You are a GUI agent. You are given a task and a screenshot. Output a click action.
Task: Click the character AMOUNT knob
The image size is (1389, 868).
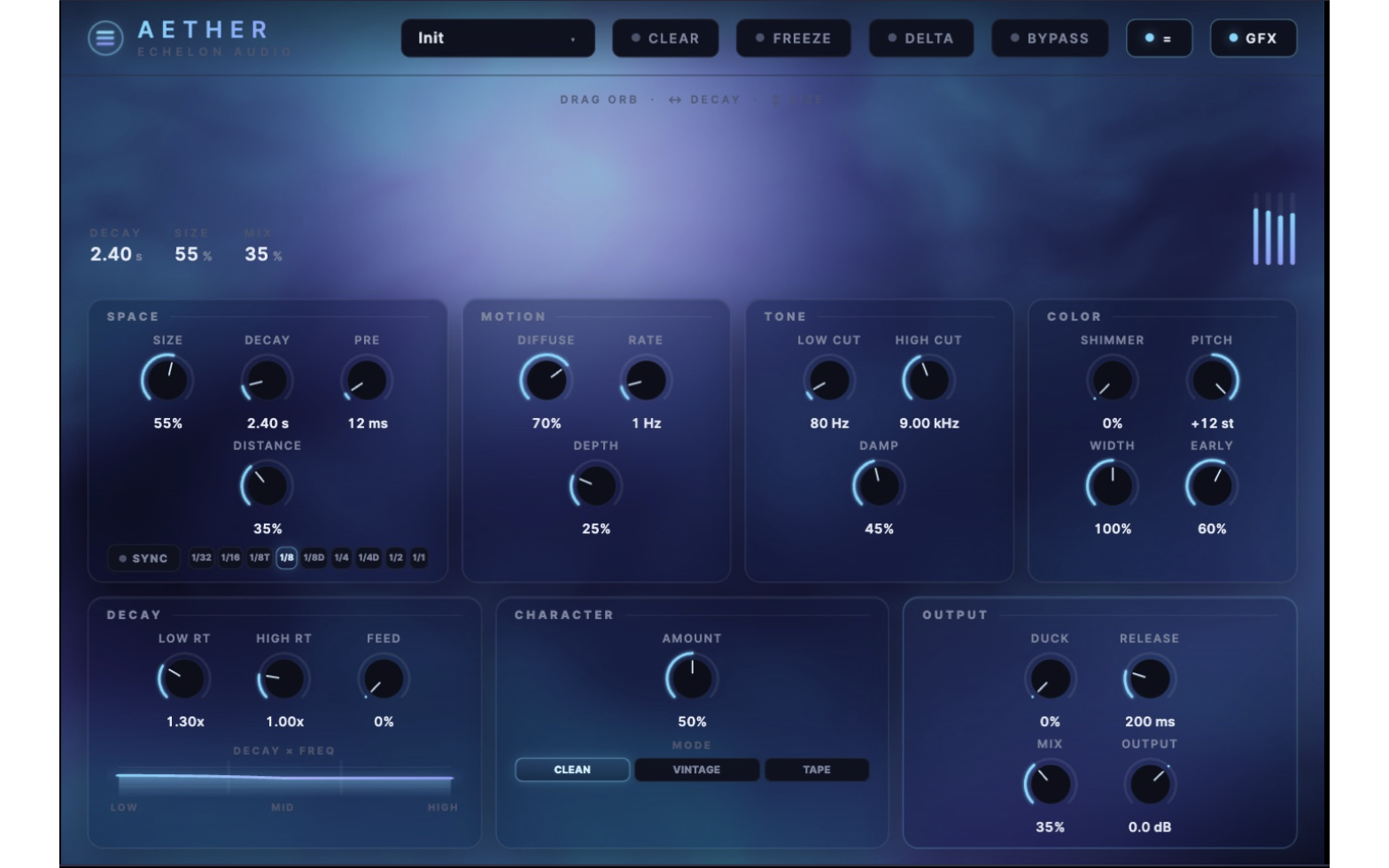[x=692, y=678]
